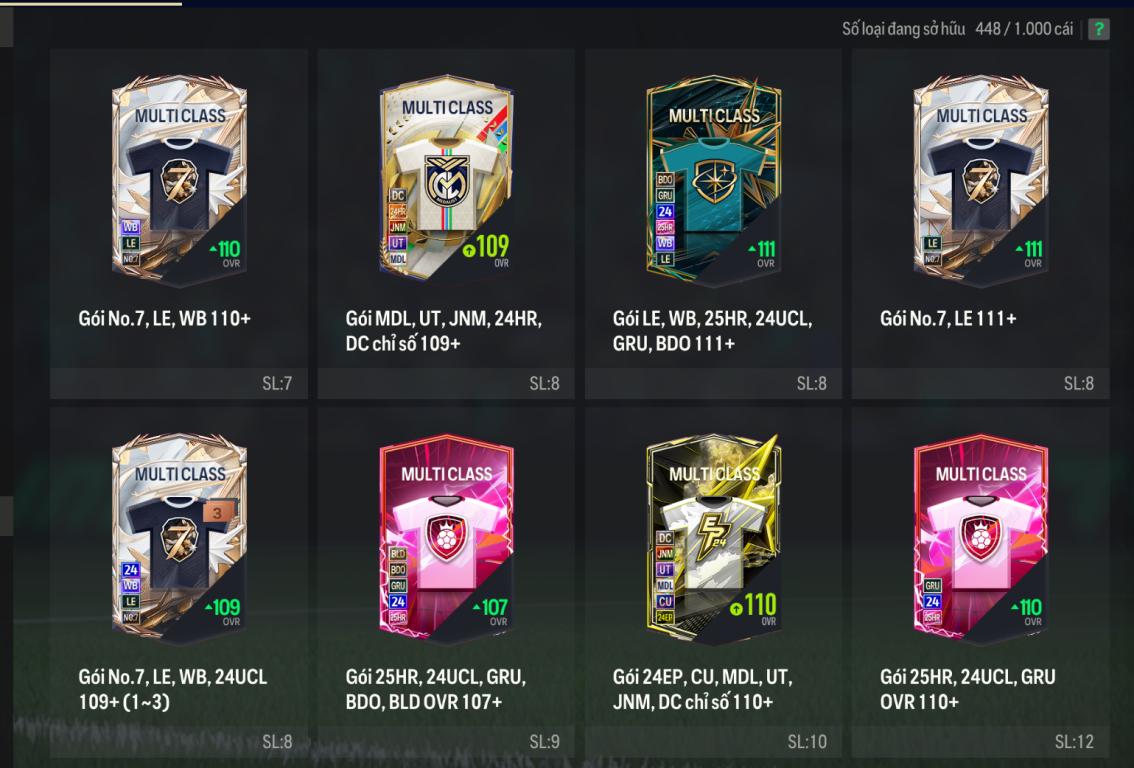Select the gold 24EP 110 OVR pack card

(x=714, y=539)
